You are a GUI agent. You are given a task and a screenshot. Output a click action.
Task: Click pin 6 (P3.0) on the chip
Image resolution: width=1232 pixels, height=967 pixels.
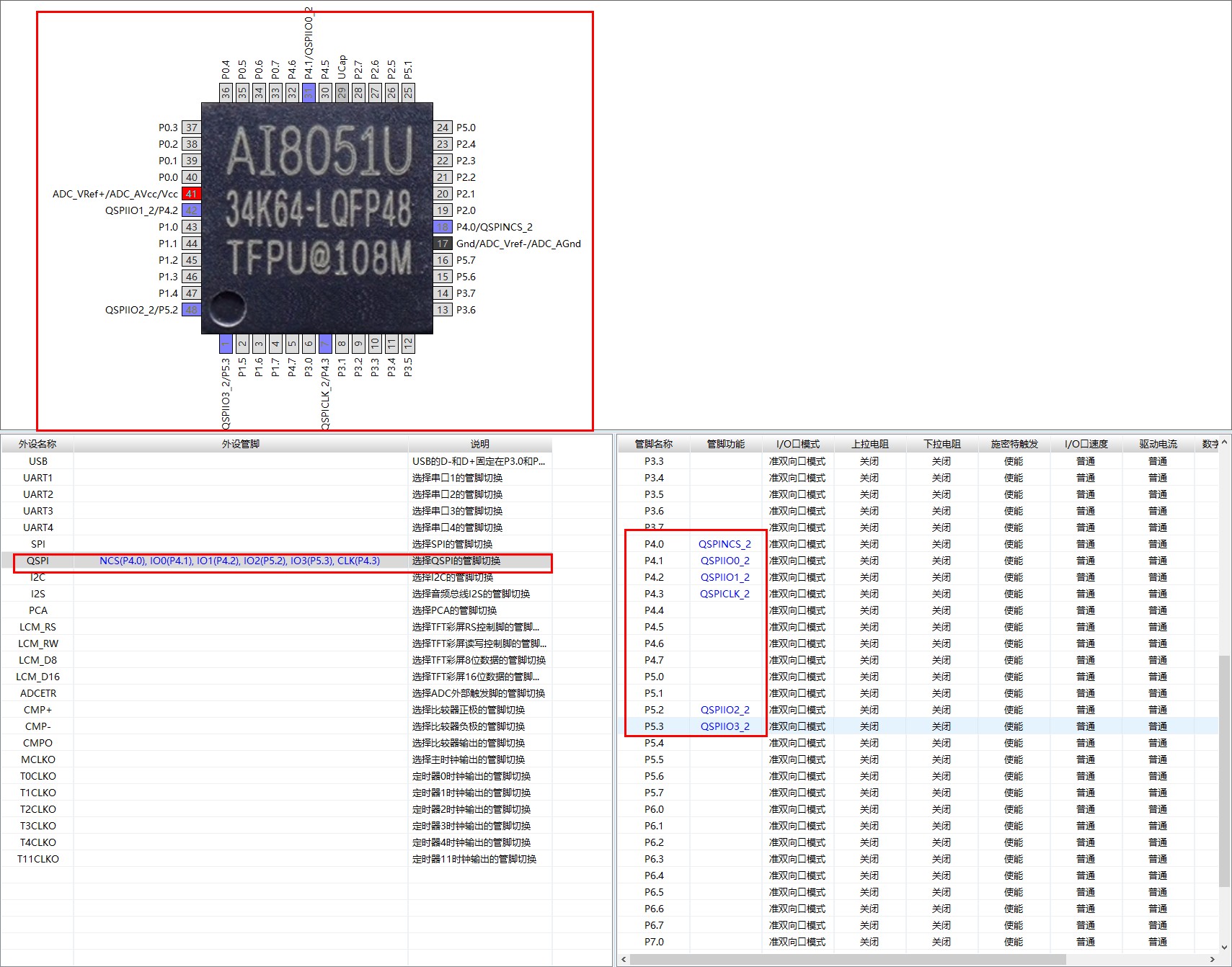[x=309, y=344]
